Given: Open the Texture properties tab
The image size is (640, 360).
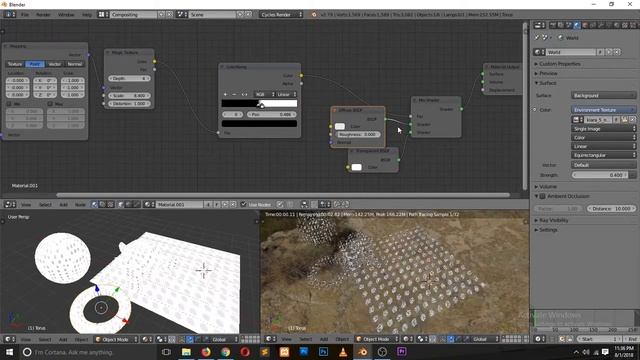Looking at the screenshot, I should click(624, 25).
